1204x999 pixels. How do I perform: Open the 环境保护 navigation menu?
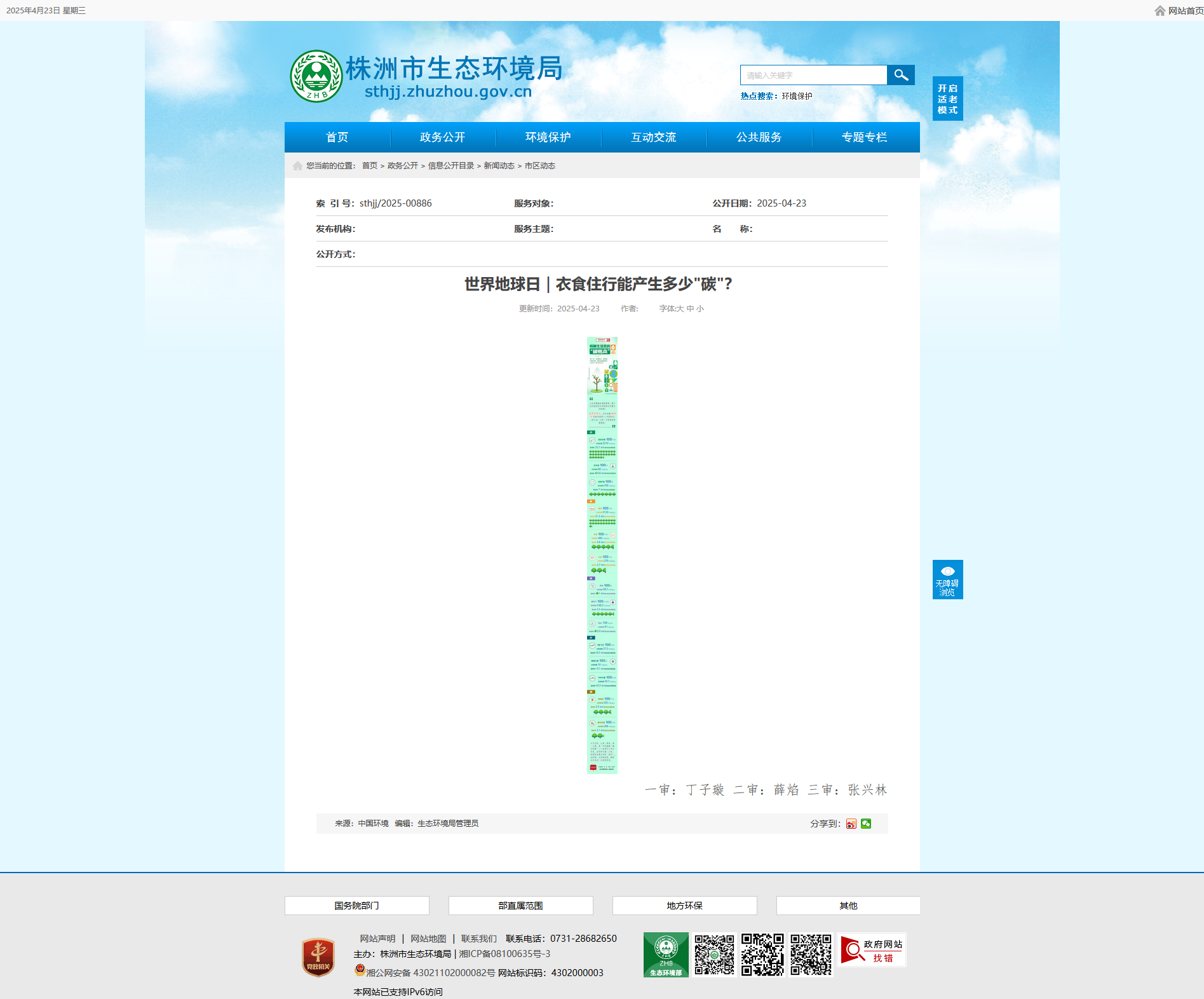(548, 137)
